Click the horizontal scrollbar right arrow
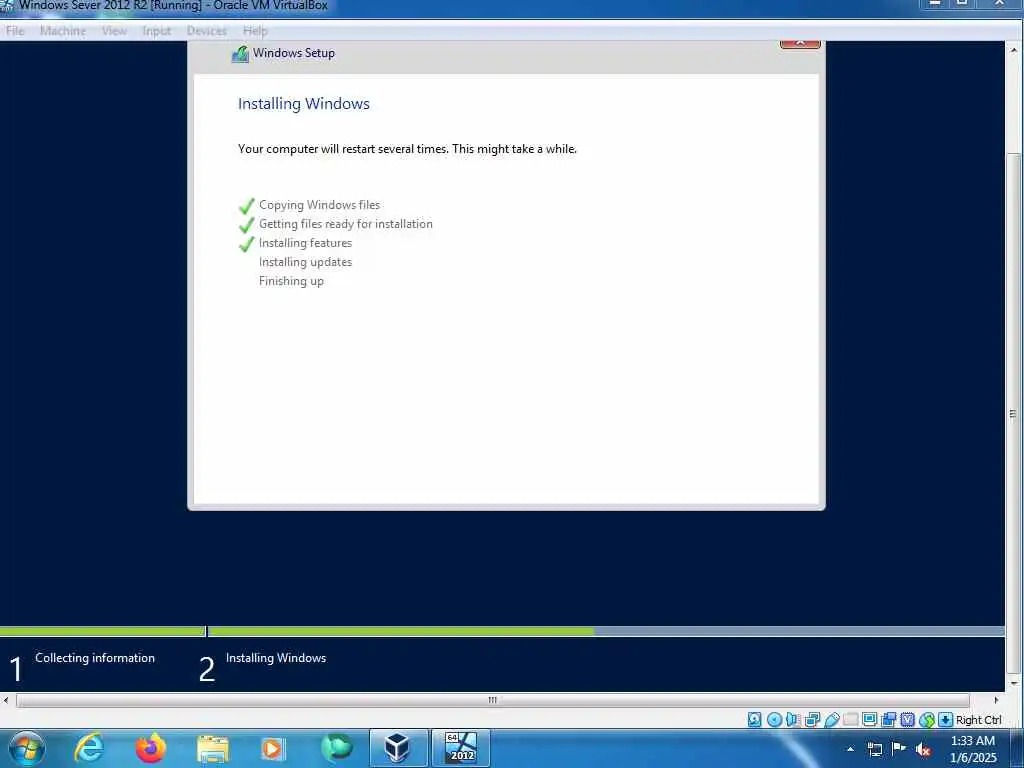 click(996, 700)
